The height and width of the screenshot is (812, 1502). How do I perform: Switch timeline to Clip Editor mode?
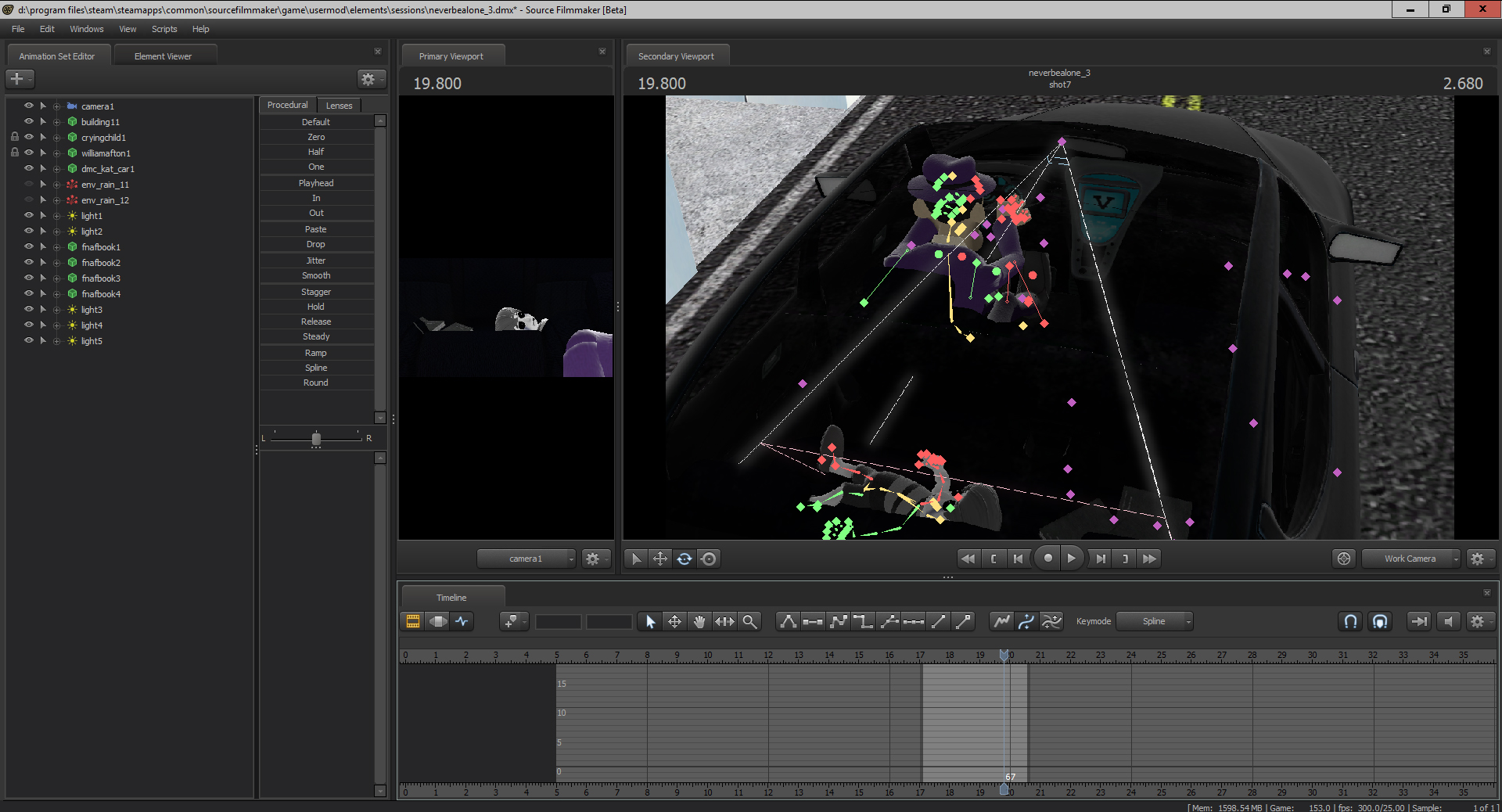point(413,621)
